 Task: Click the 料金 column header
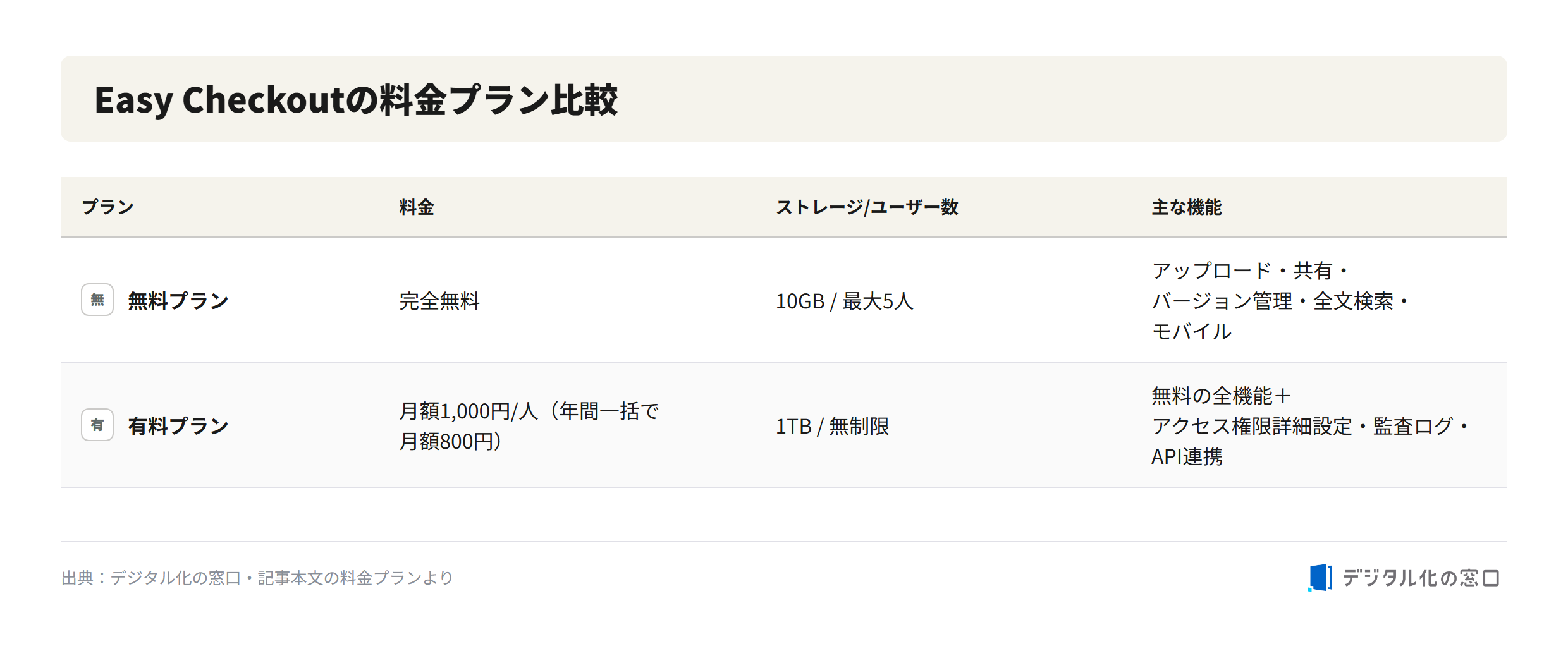click(417, 207)
